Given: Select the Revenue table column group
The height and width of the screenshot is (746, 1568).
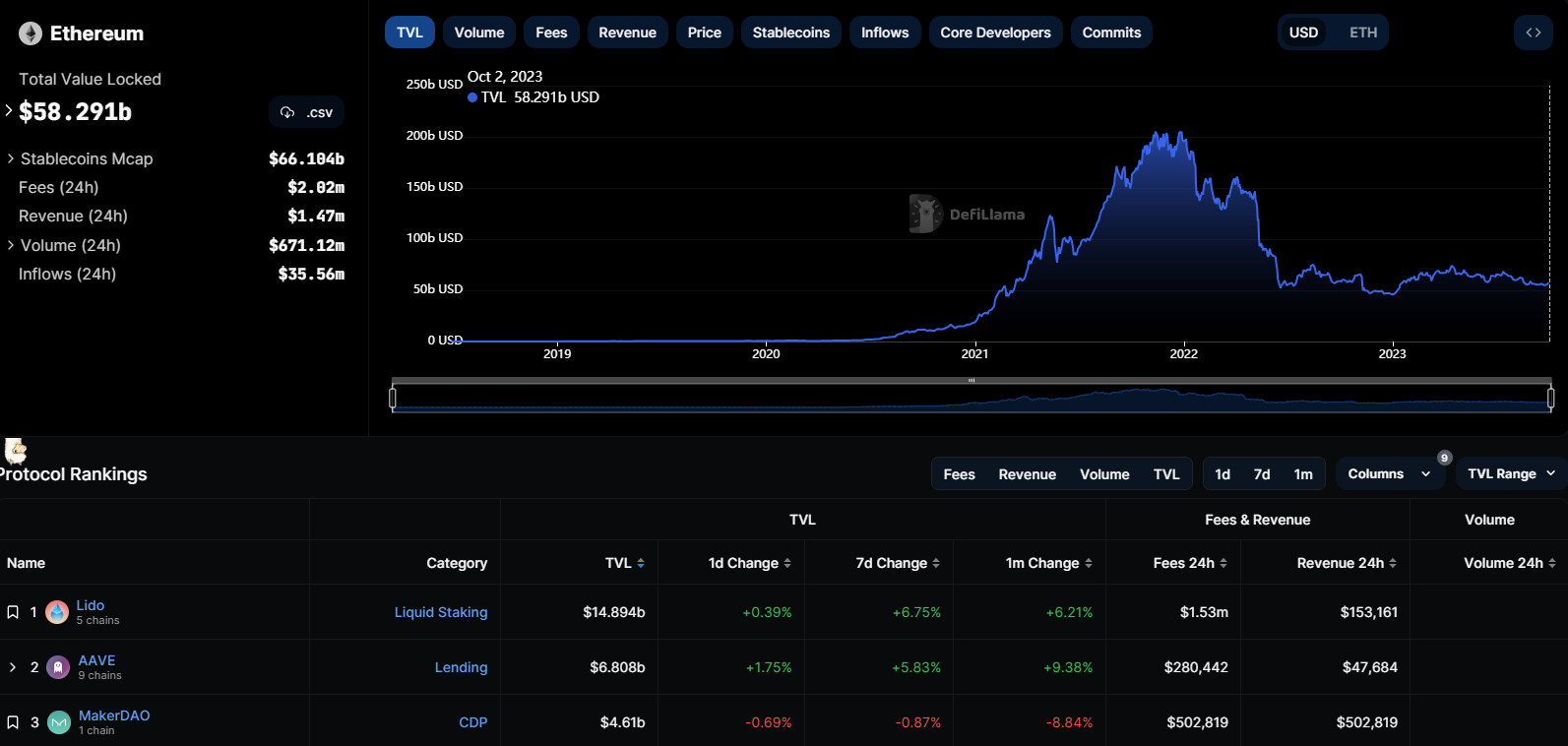Looking at the screenshot, I should click(x=1027, y=473).
